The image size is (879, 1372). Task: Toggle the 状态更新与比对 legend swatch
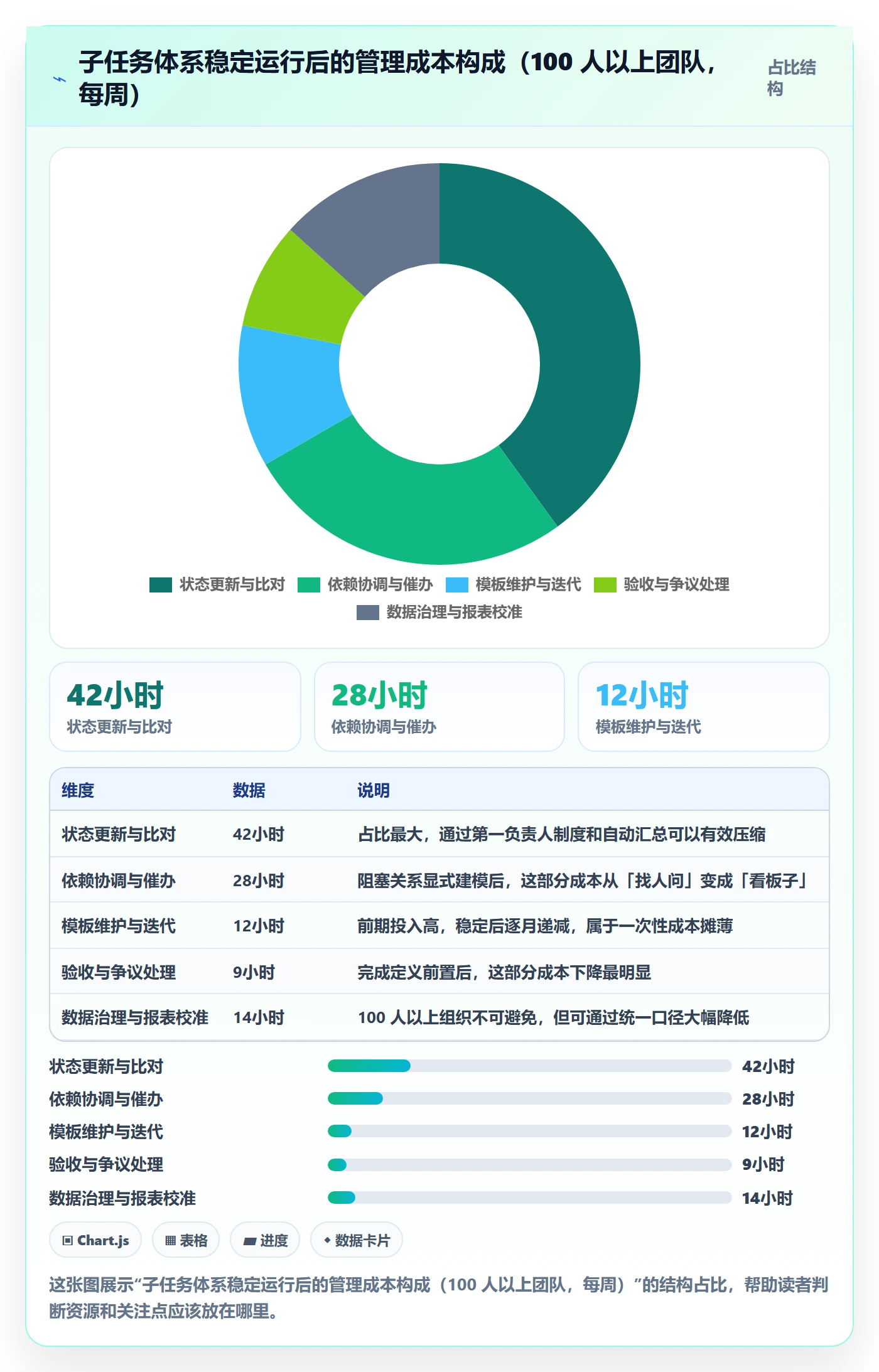161,585
